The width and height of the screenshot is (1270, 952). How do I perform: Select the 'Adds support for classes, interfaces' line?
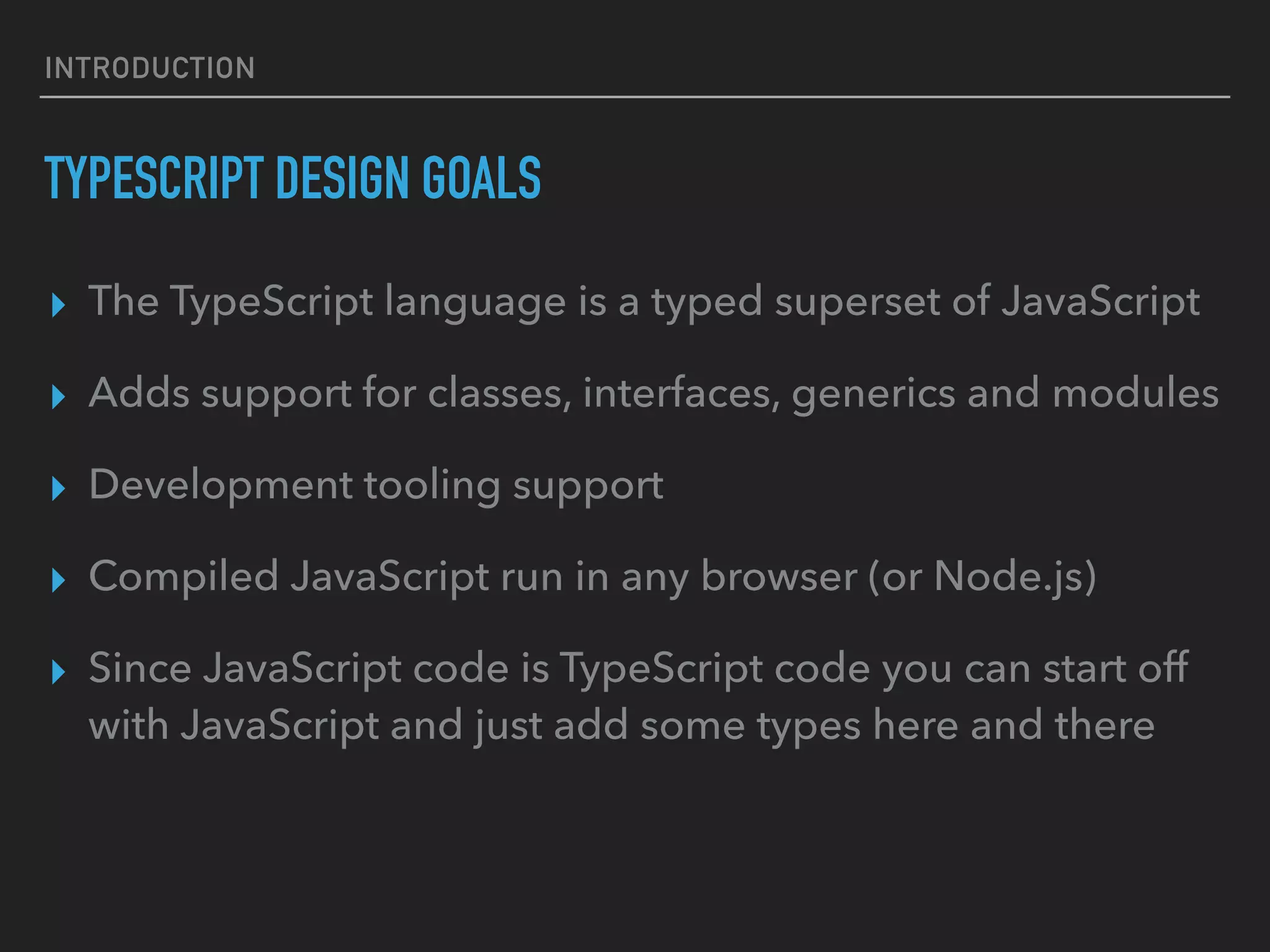(x=654, y=394)
